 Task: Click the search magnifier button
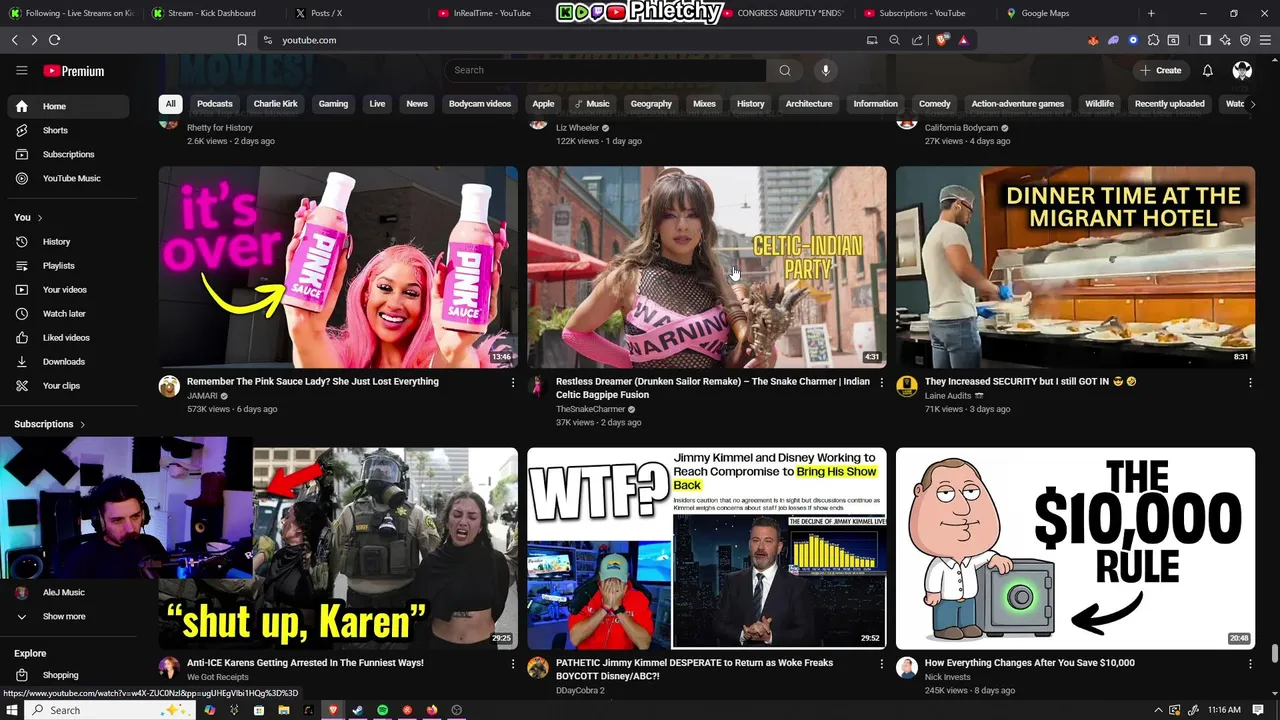pos(785,70)
